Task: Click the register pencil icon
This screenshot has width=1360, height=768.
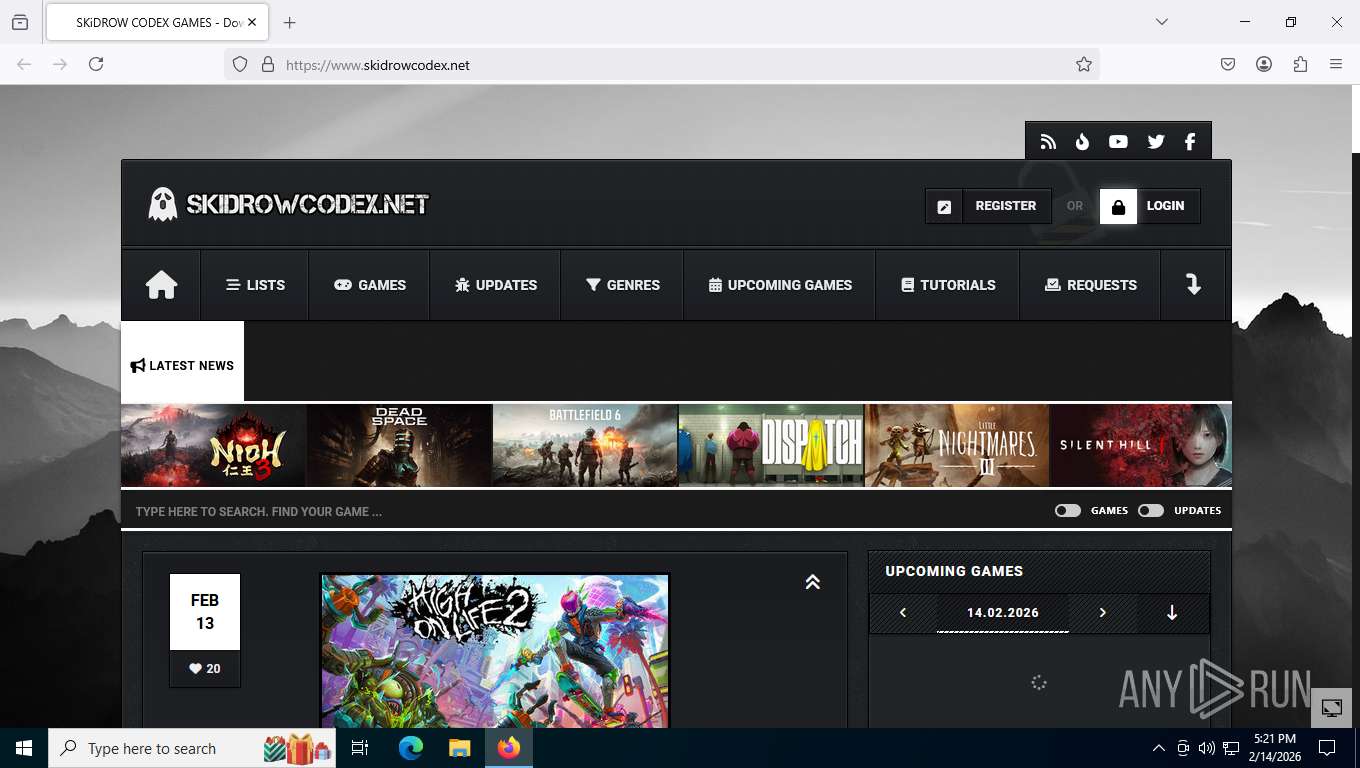Action: [x=944, y=206]
